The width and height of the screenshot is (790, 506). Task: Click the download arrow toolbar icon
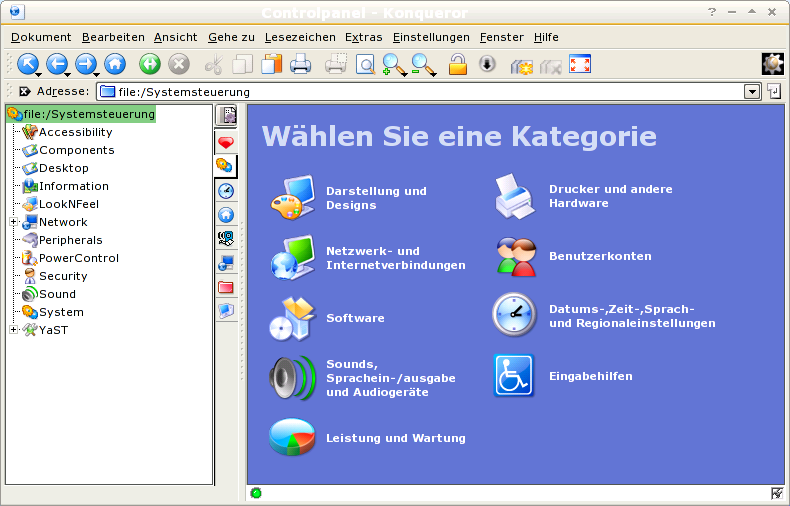(487, 64)
